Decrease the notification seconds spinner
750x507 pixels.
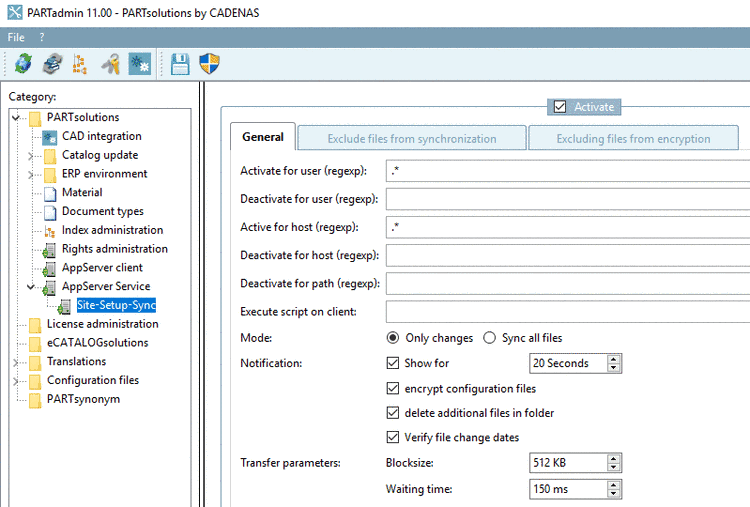[x=614, y=367]
